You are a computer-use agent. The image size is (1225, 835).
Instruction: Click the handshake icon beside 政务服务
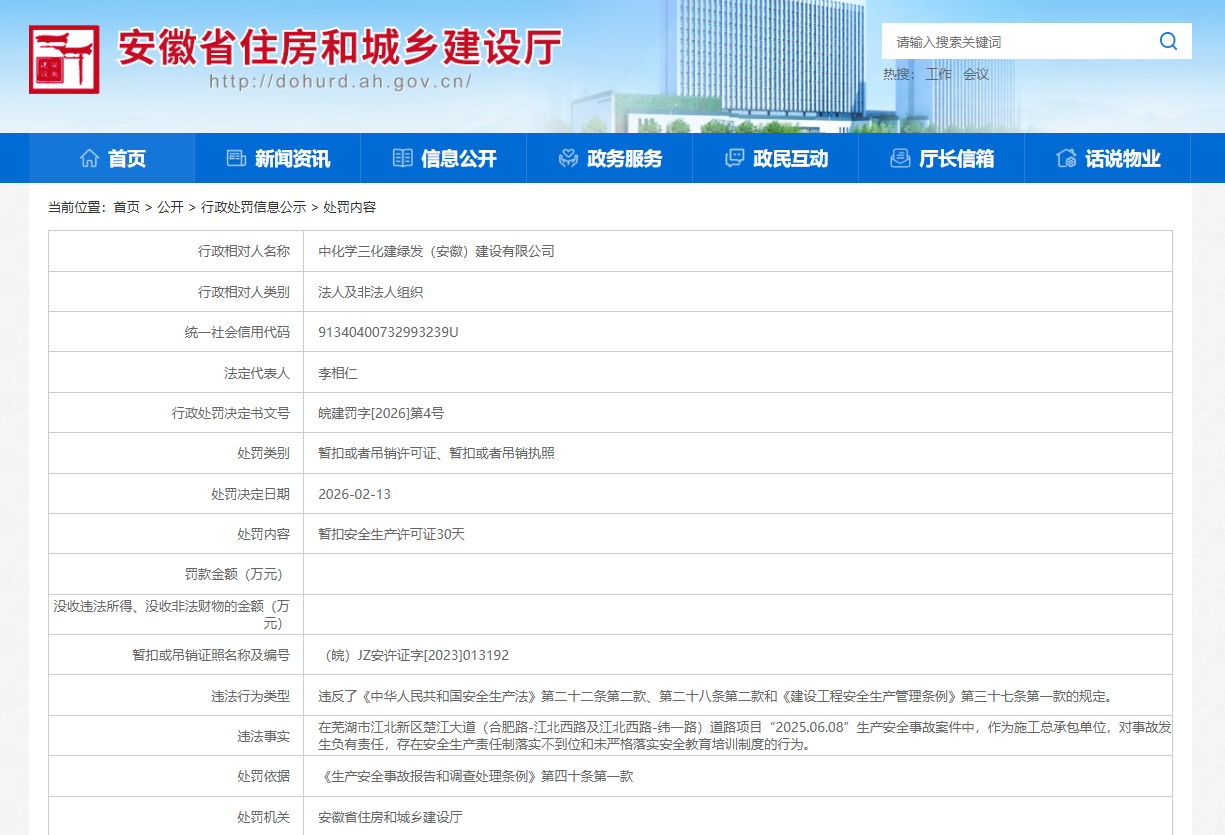pyautogui.click(x=568, y=158)
